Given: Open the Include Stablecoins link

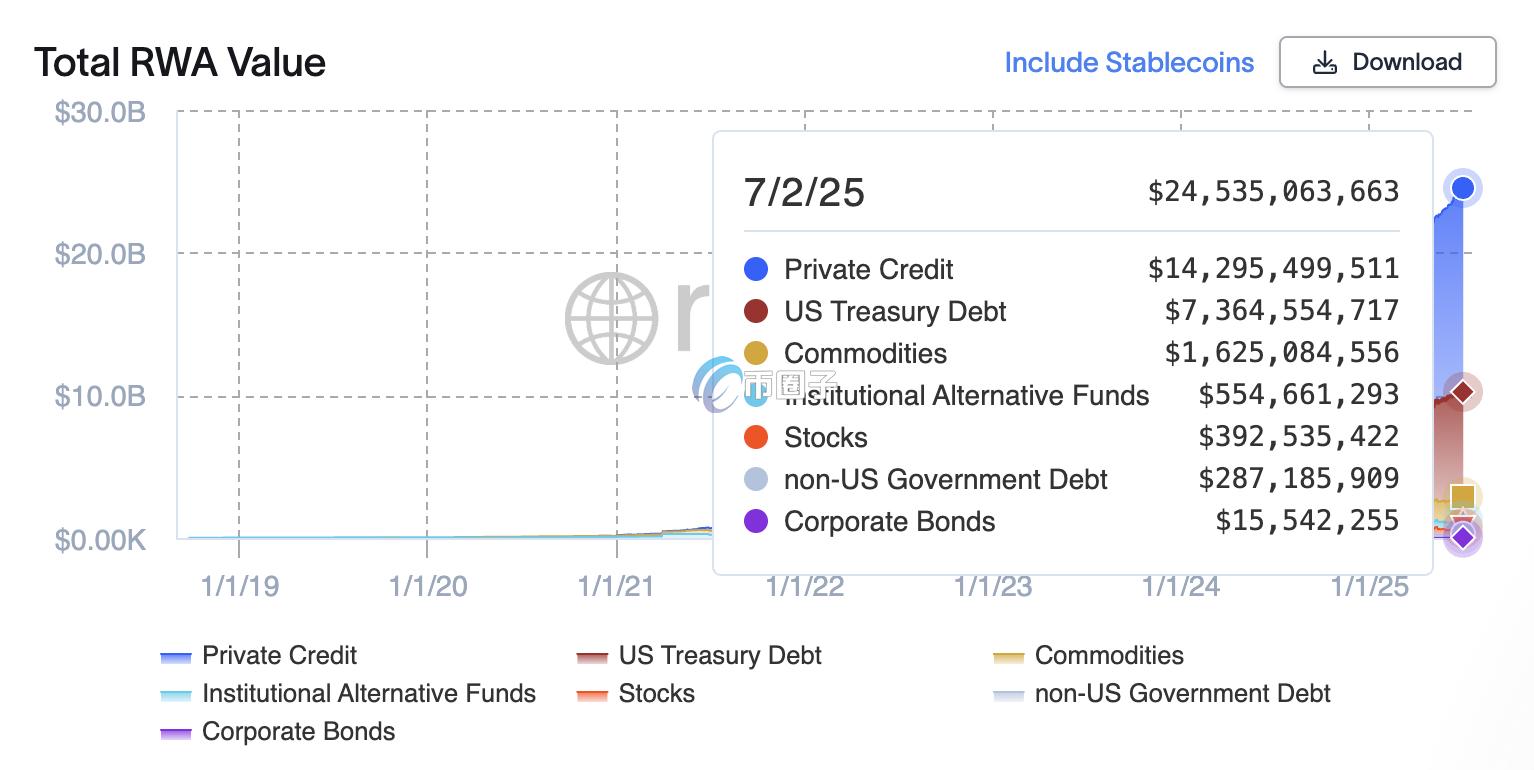Looking at the screenshot, I should point(1129,62).
